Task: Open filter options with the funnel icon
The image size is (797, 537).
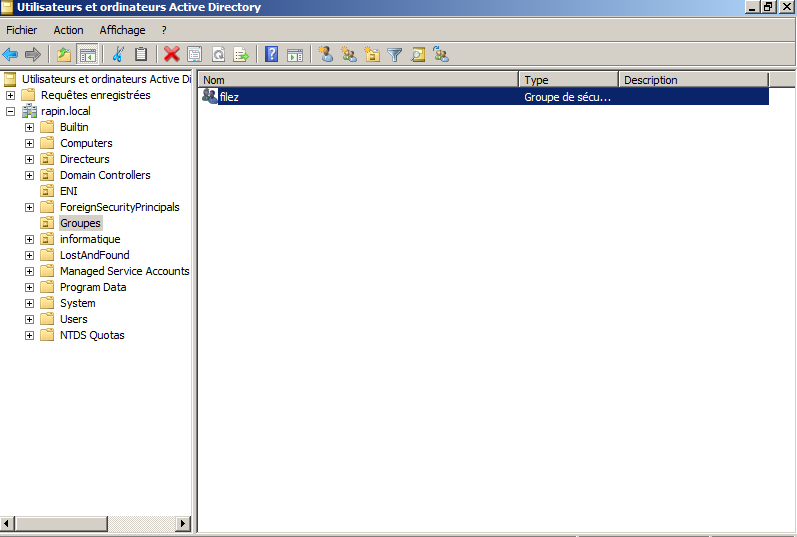Action: click(394, 54)
